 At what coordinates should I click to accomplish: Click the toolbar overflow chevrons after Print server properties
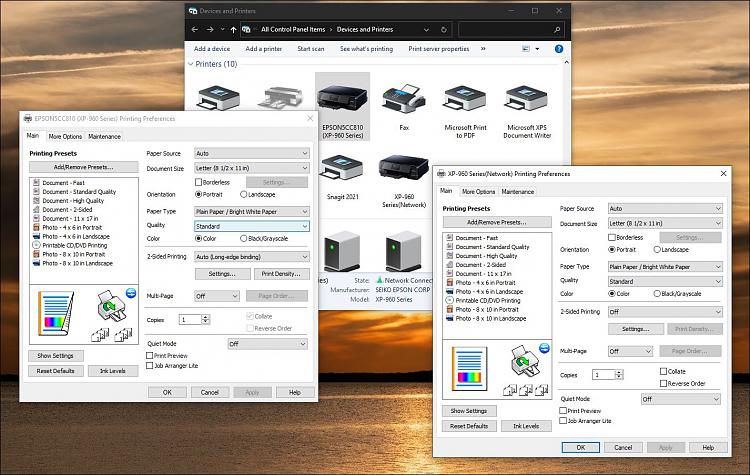point(483,49)
